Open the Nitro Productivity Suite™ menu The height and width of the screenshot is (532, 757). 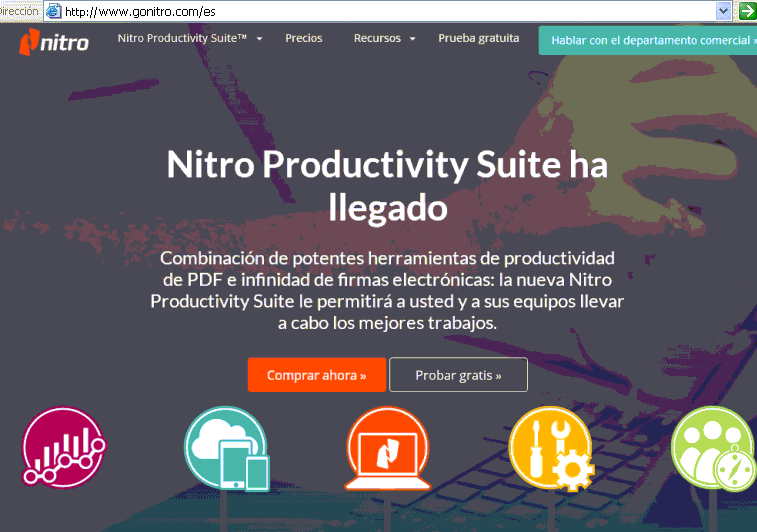coord(182,38)
